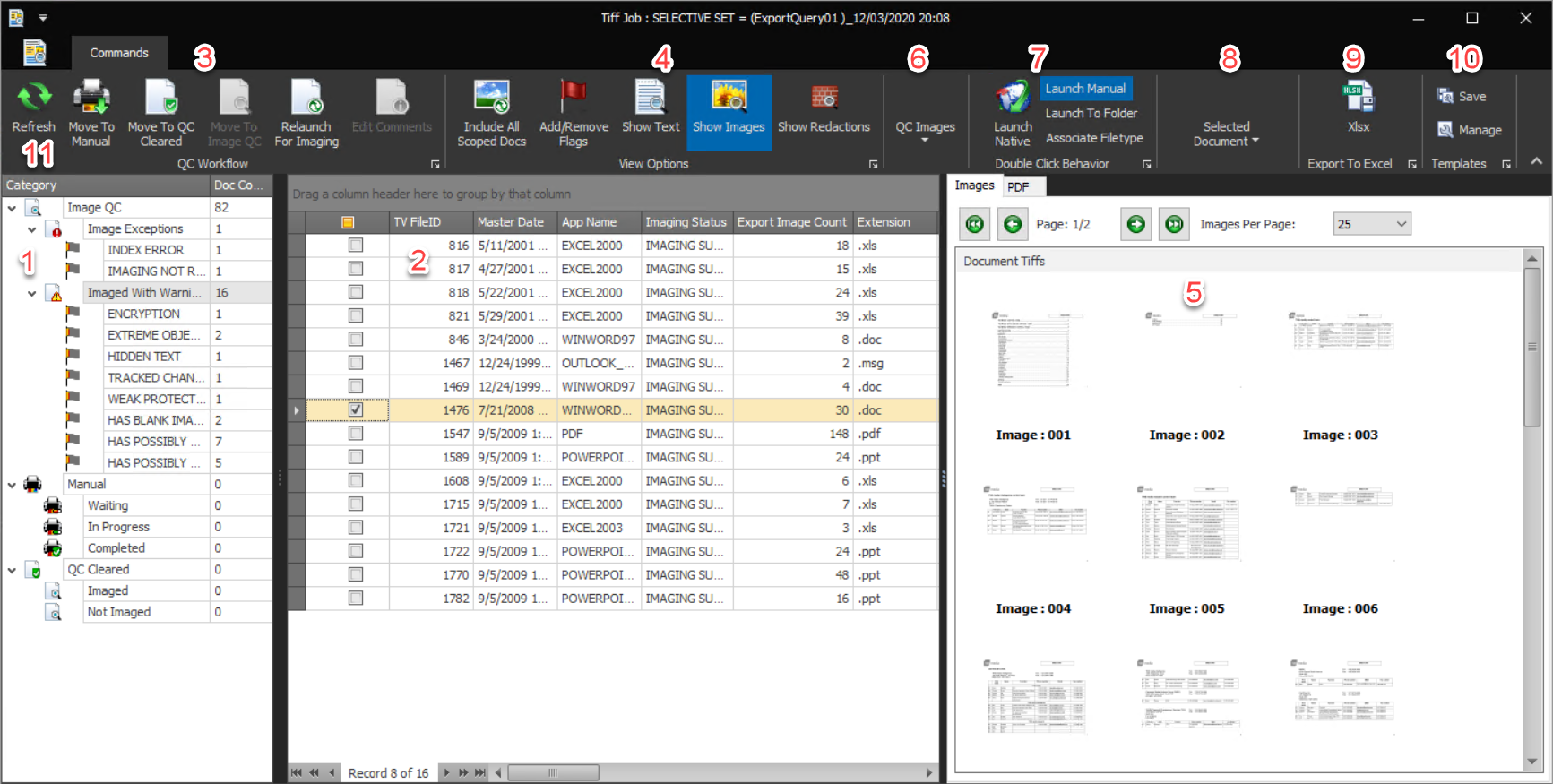Click Manage templates icon
Viewport: 1553px width, 784px height.
(1445, 130)
